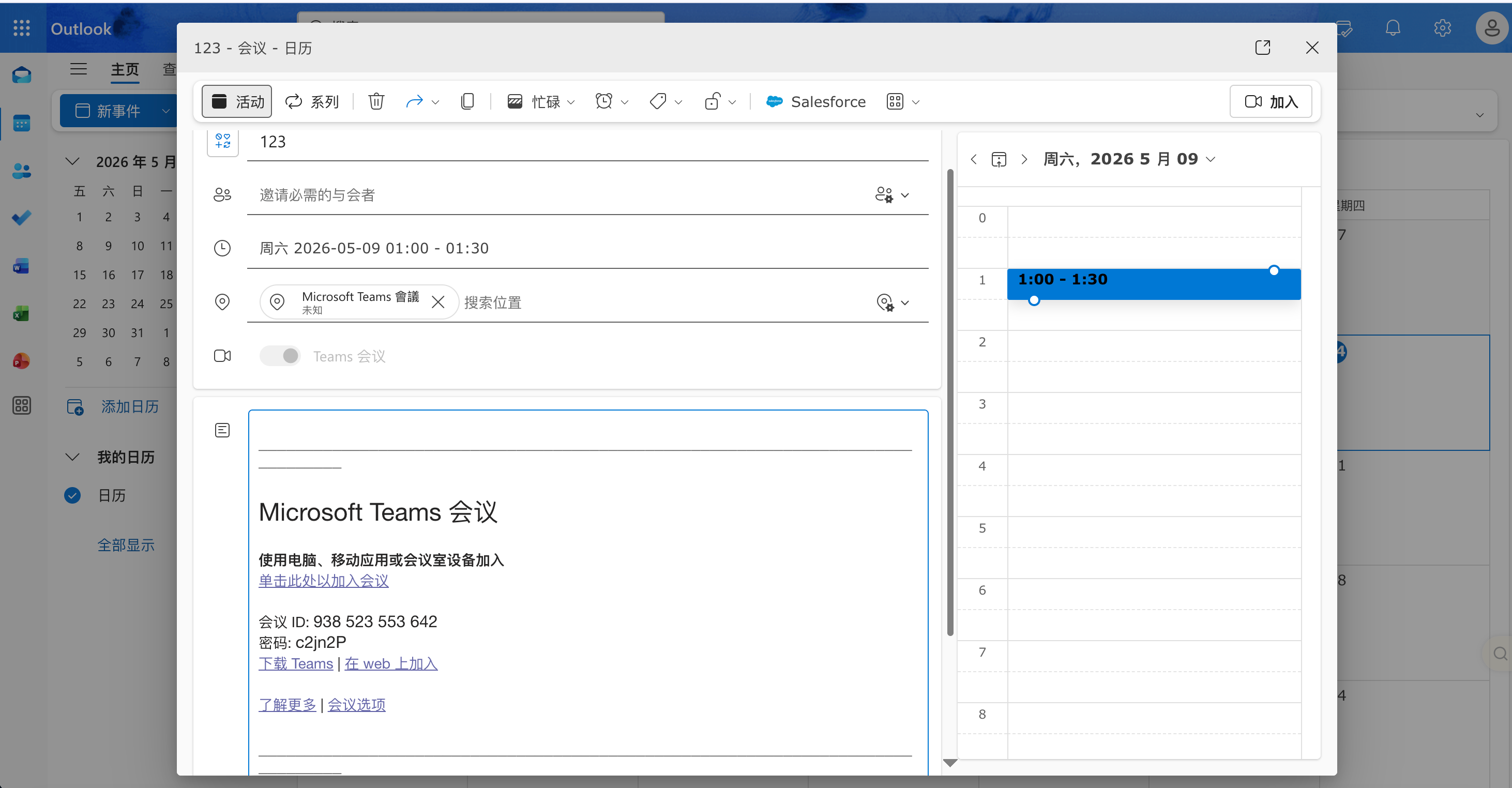Open Salesforce add-in

coord(816,101)
